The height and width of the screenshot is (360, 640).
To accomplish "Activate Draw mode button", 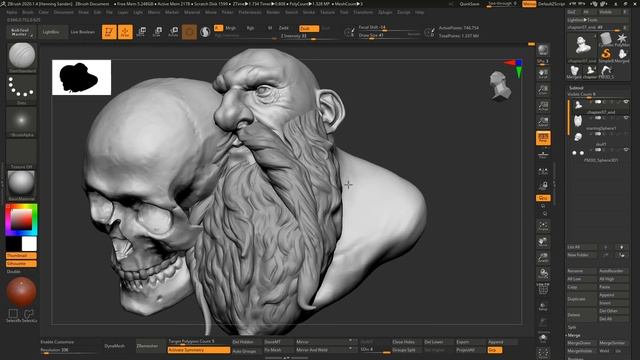I will point(125,32).
